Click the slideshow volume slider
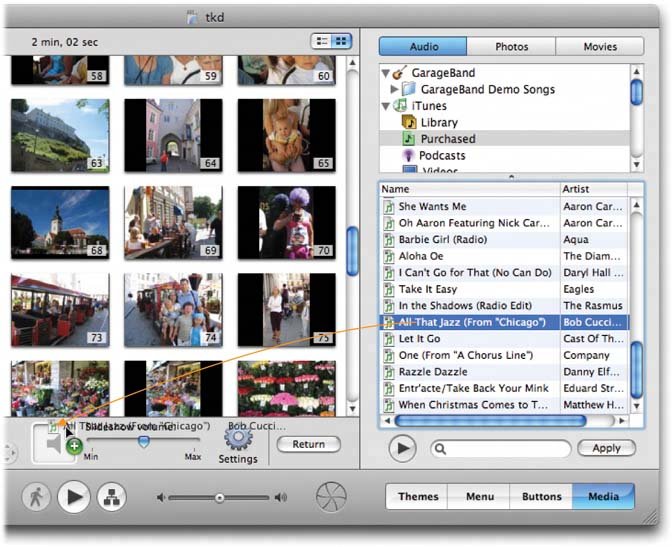 [x=143, y=440]
